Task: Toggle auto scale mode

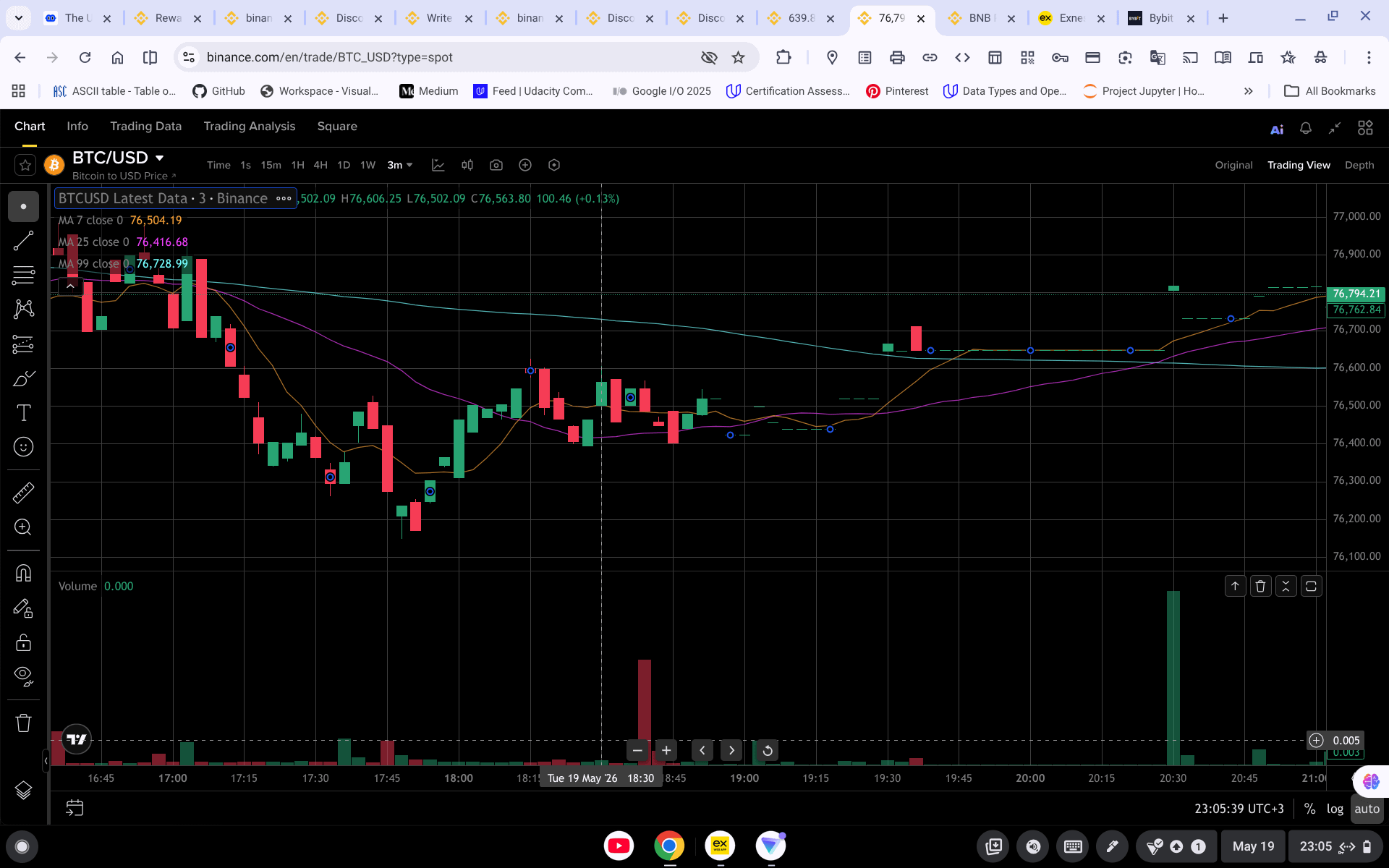Action: pos(1367,809)
